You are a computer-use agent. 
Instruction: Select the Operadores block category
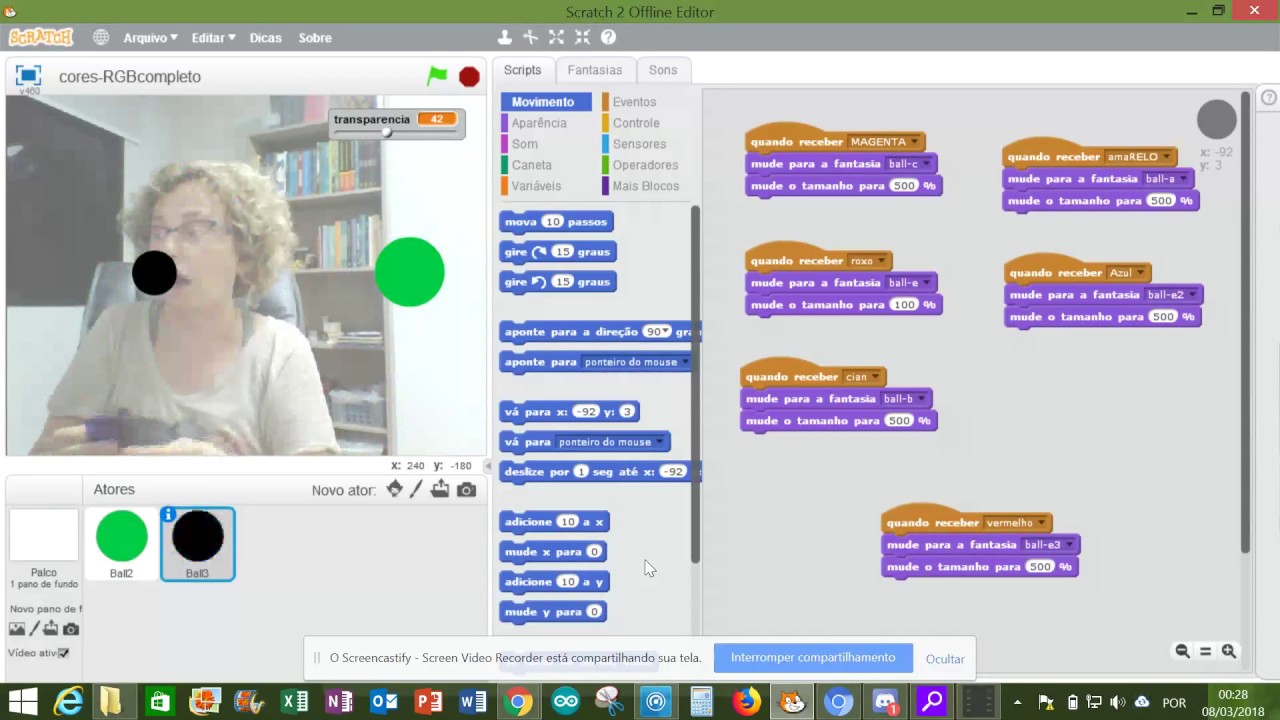[x=645, y=165]
